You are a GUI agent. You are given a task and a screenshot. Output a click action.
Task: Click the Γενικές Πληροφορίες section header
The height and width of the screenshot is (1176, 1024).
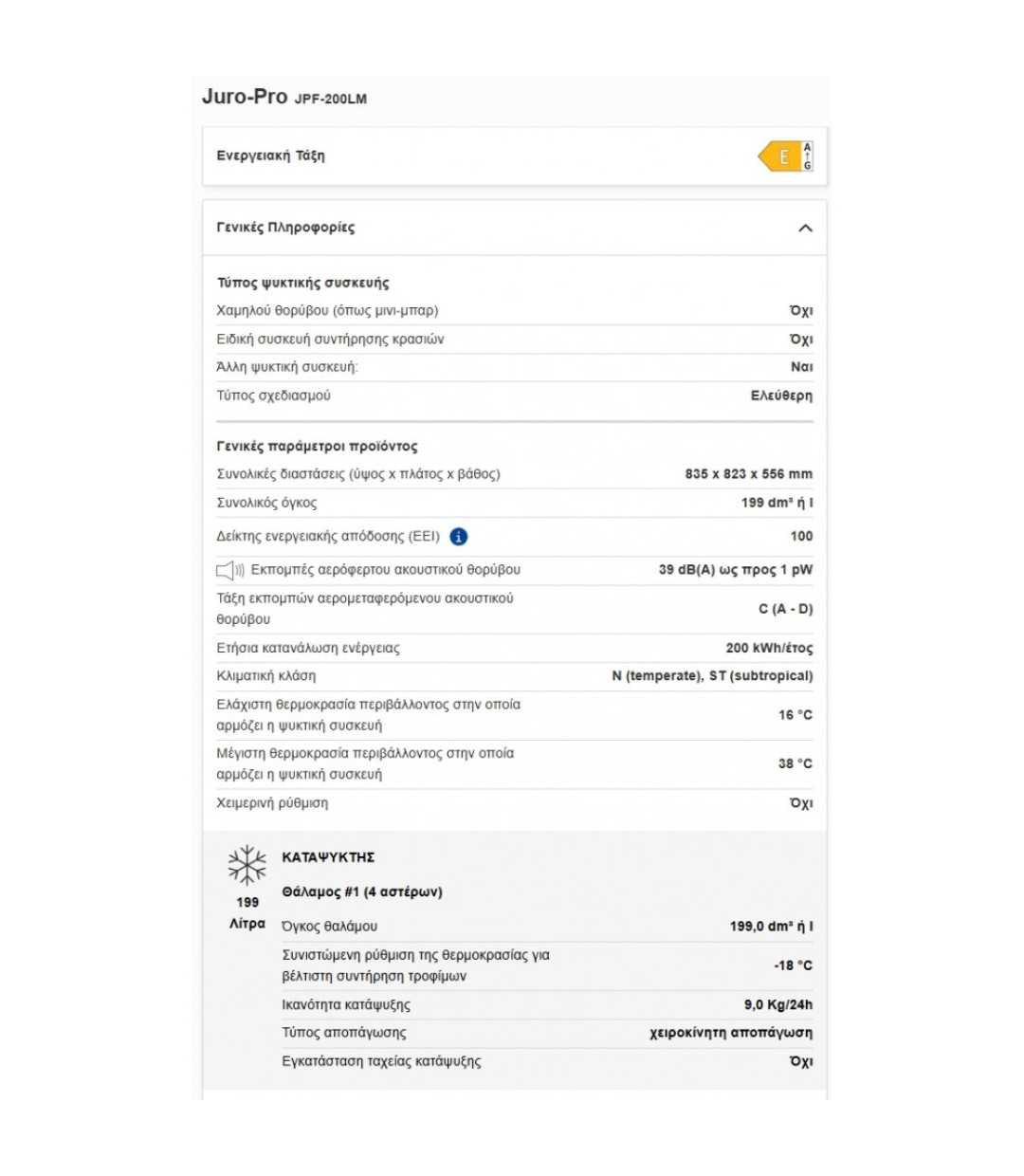click(x=515, y=228)
